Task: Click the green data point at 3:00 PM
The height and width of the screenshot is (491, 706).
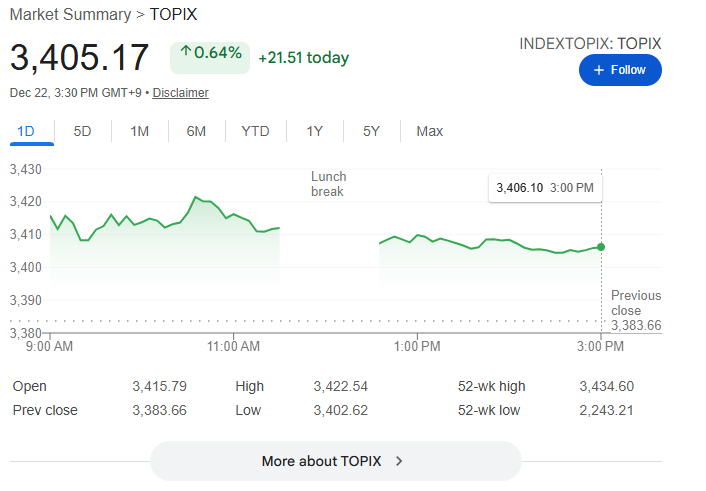Action: (x=601, y=247)
